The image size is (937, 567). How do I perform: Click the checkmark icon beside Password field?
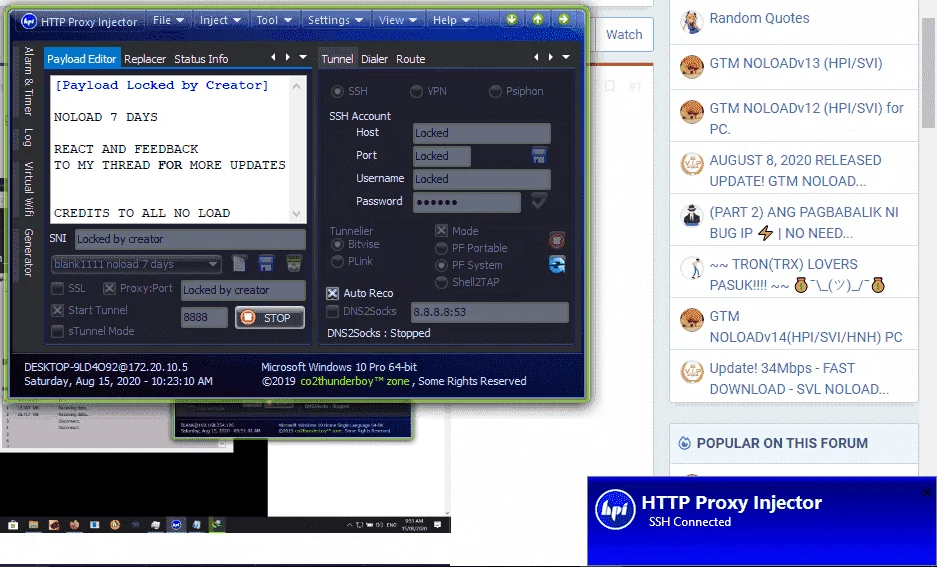pyautogui.click(x=539, y=201)
